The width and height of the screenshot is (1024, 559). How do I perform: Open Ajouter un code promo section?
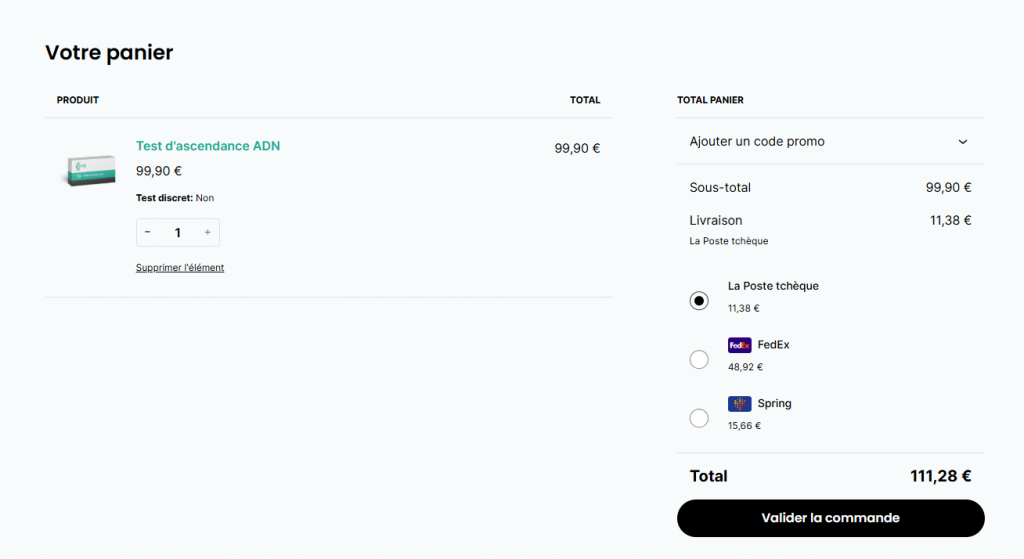pos(757,142)
